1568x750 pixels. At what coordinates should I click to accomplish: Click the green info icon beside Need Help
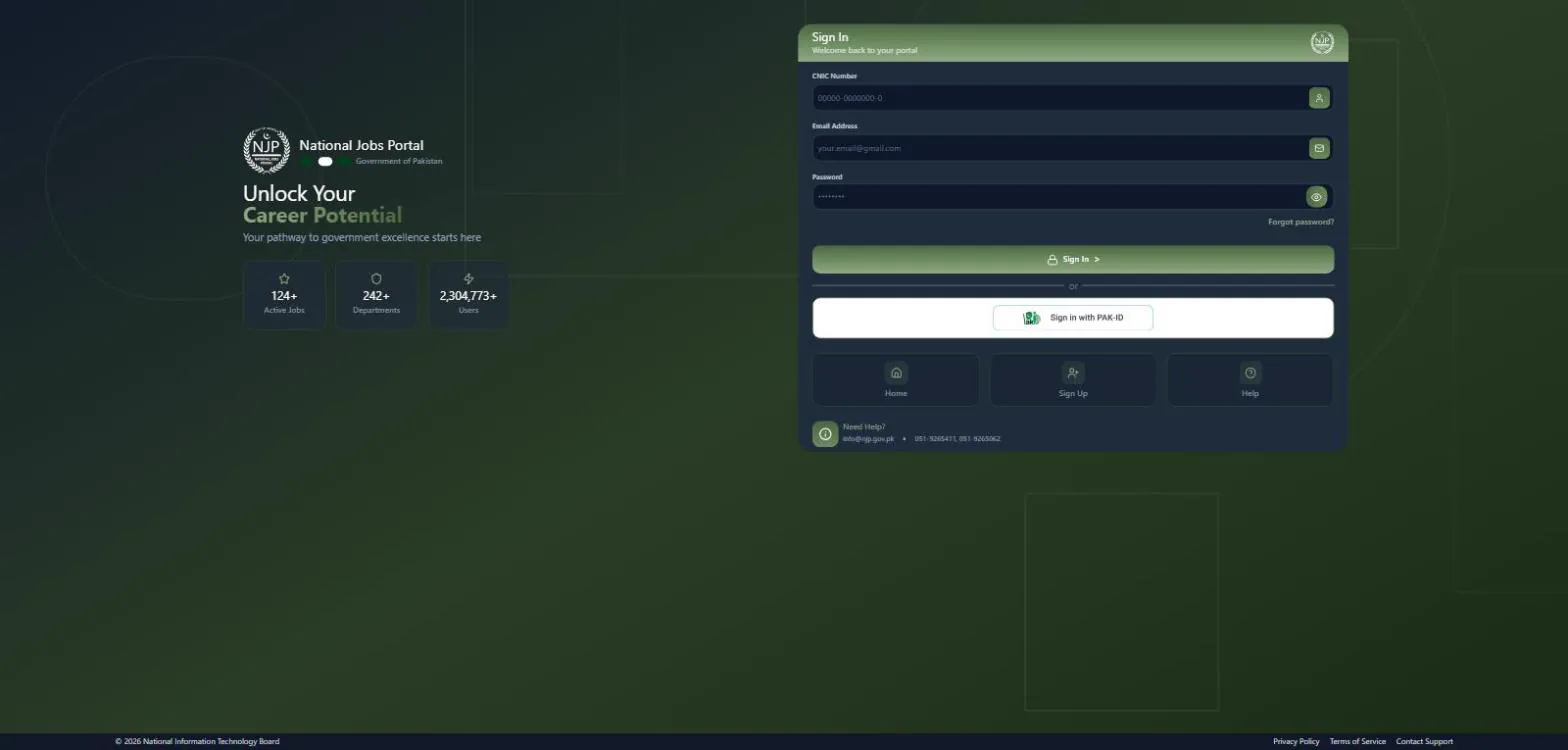[x=825, y=434]
